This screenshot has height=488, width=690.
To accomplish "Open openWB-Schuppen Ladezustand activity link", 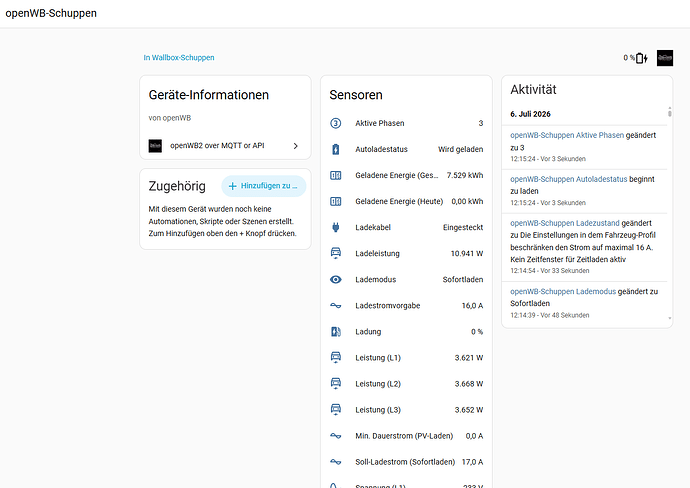I will (565, 223).
